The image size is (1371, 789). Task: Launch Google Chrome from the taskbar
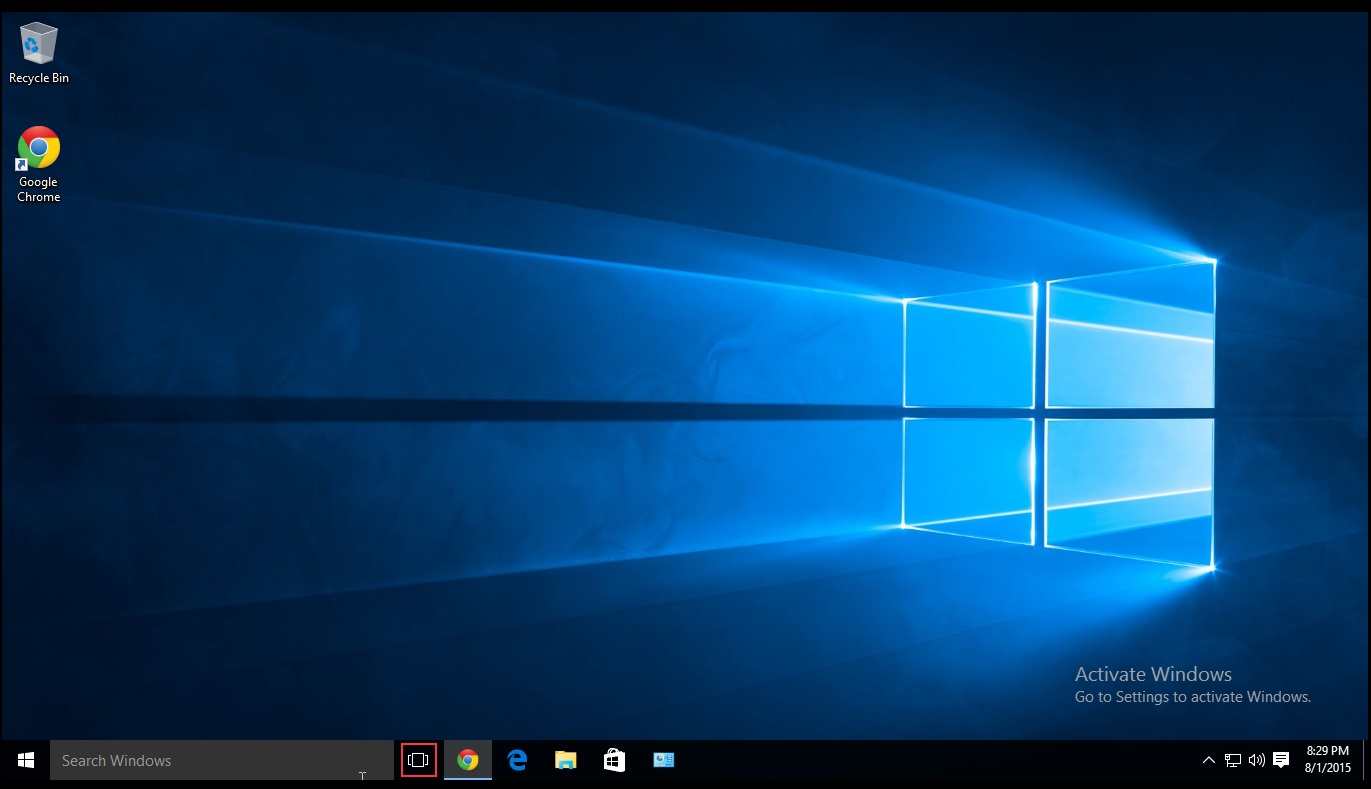(x=467, y=760)
